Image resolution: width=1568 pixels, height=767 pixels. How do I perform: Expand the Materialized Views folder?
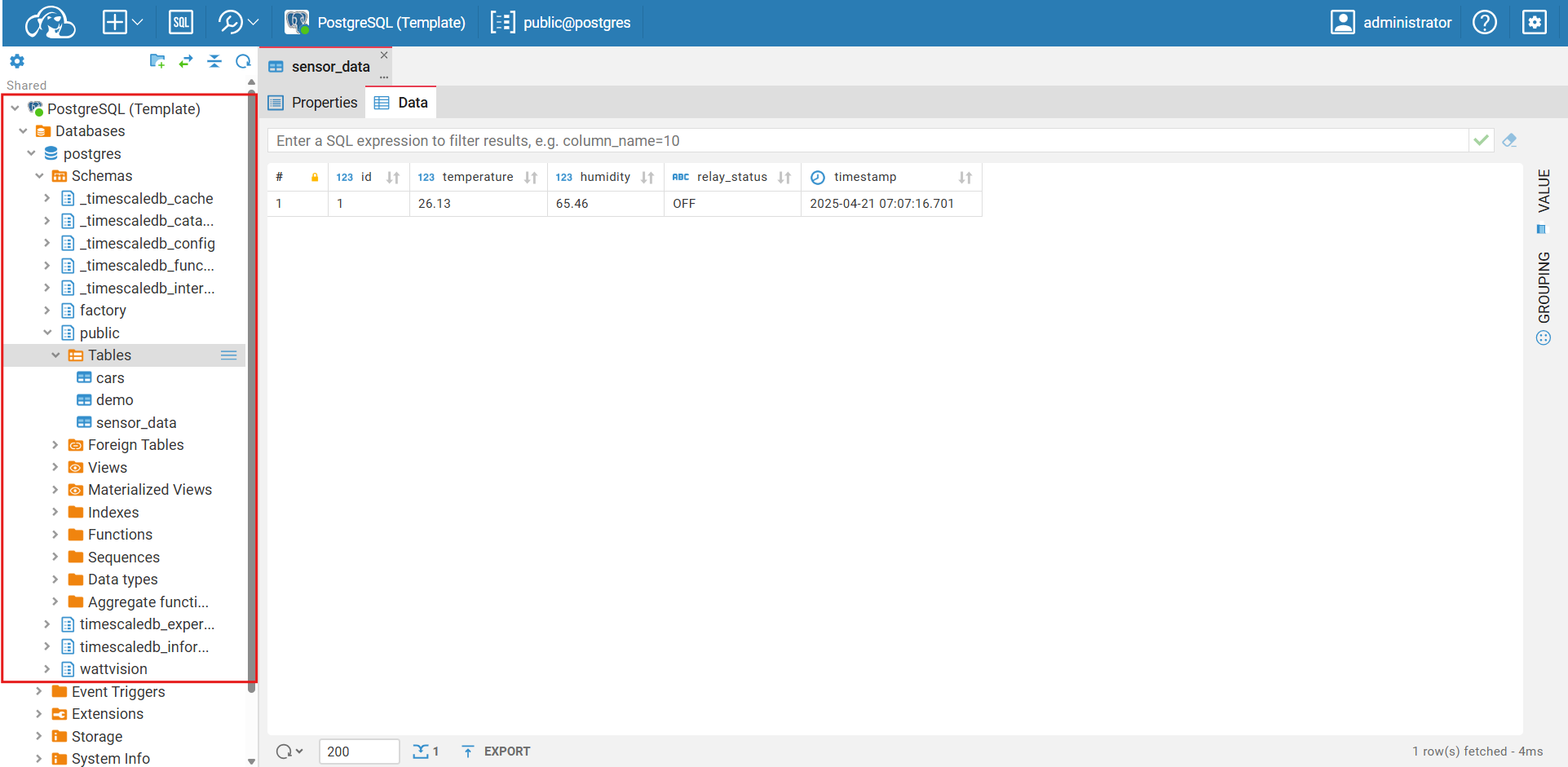(x=55, y=490)
